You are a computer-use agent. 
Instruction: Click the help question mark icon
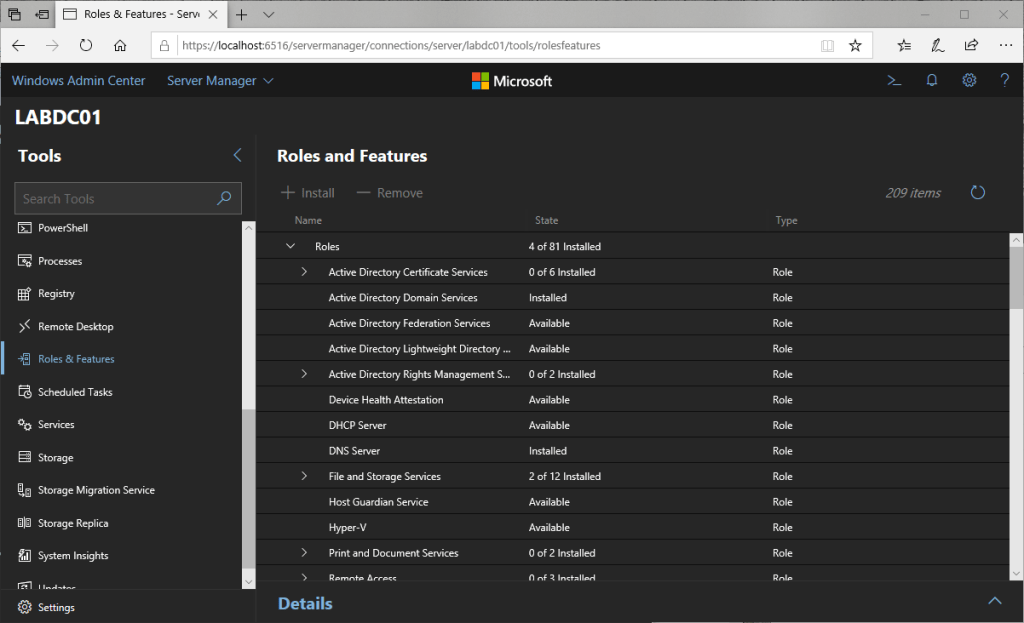(x=1005, y=81)
